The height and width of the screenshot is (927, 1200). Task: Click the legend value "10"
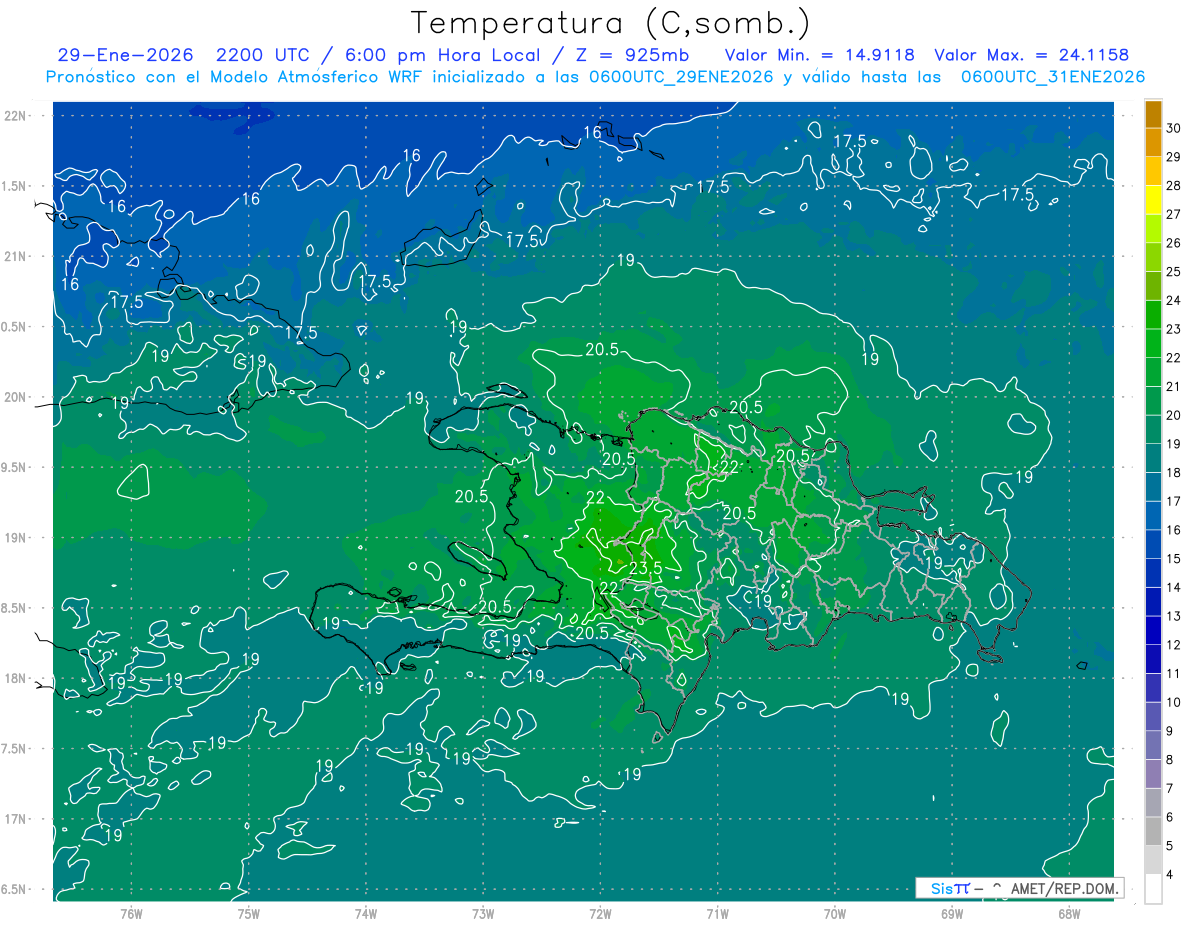(x=1174, y=702)
